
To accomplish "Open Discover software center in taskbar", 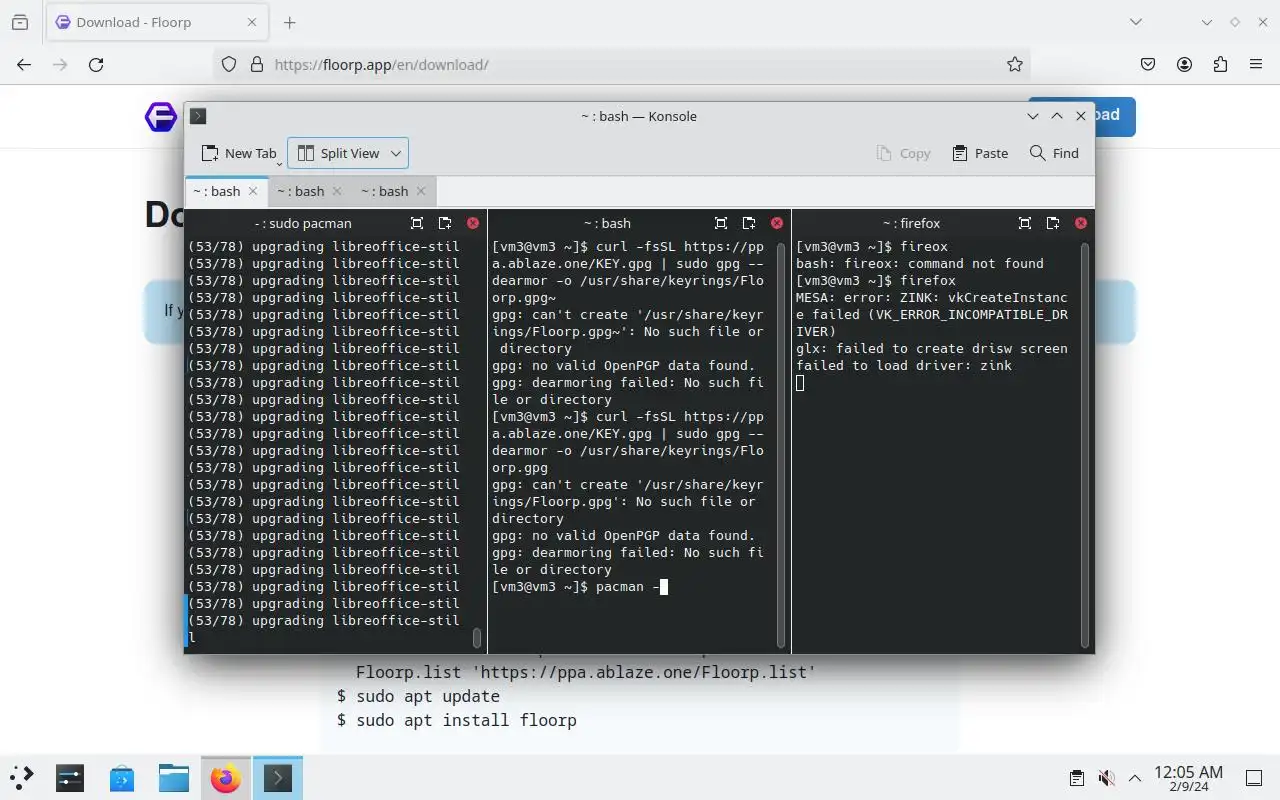I will point(122,777).
